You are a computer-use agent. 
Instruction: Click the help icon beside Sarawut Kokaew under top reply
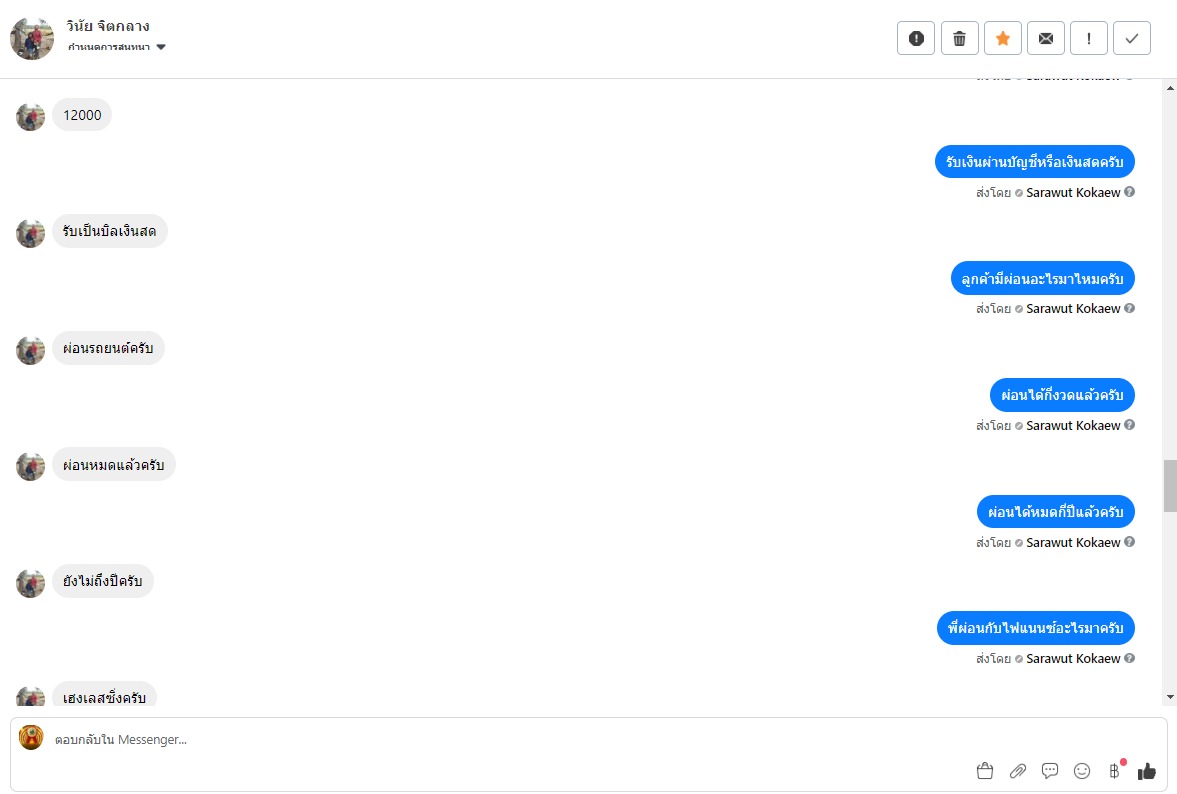coord(1130,192)
